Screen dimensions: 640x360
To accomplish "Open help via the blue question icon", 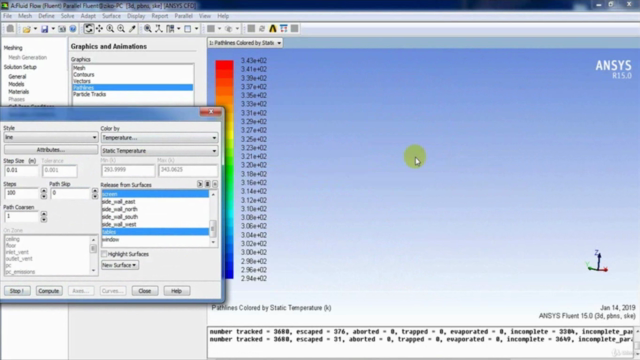I will (73, 29).
